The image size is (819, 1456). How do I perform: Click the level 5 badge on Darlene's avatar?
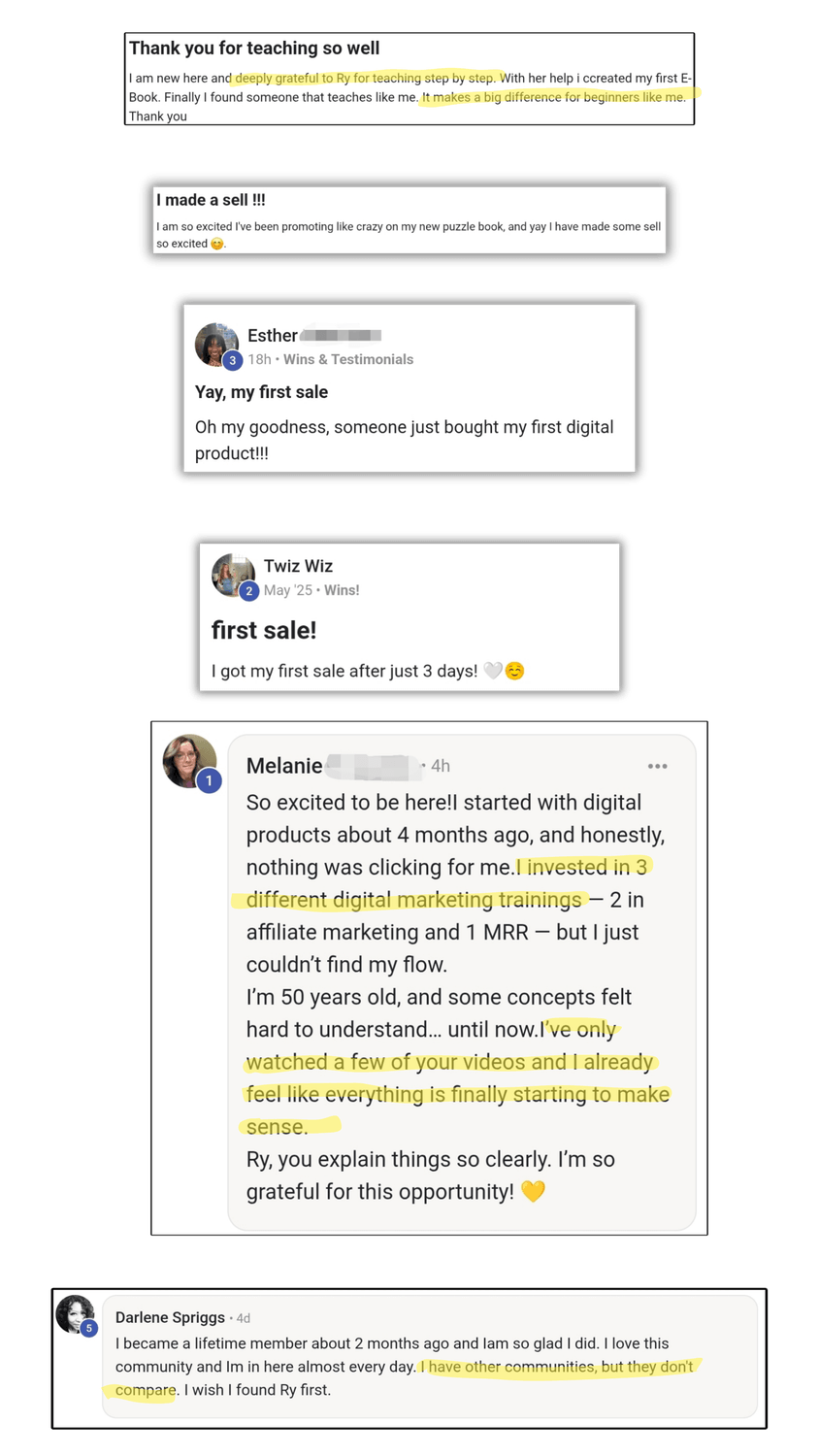(89, 1328)
